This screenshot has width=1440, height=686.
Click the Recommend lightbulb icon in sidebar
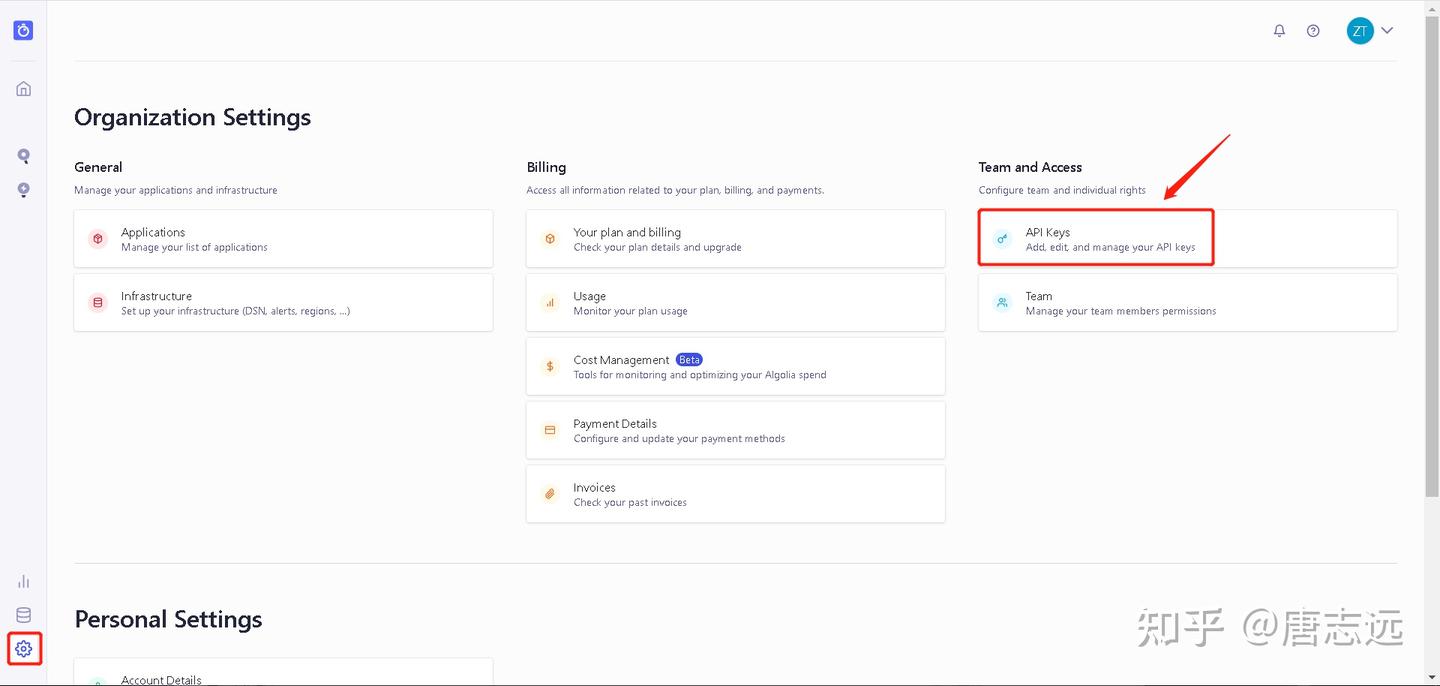tap(23, 190)
